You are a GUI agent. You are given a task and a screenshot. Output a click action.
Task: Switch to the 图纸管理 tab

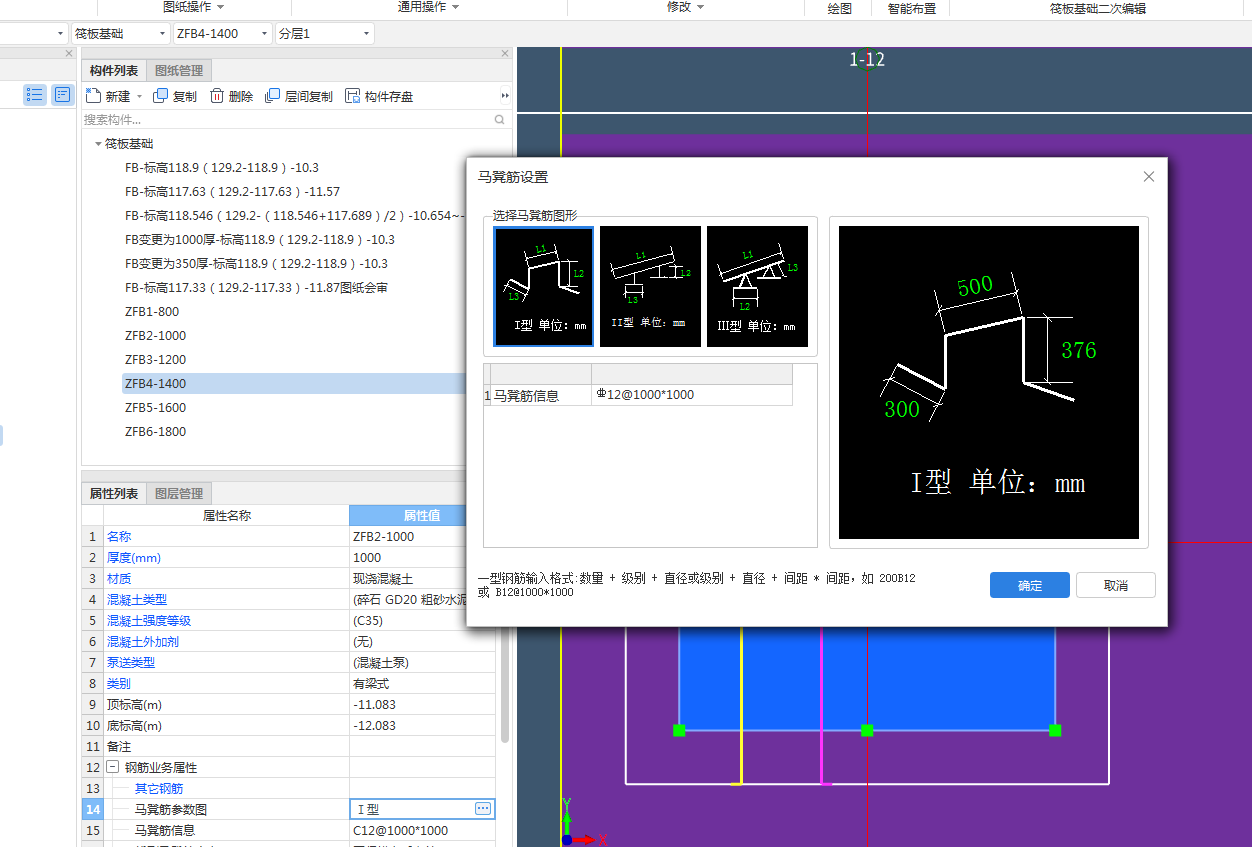(178, 71)
